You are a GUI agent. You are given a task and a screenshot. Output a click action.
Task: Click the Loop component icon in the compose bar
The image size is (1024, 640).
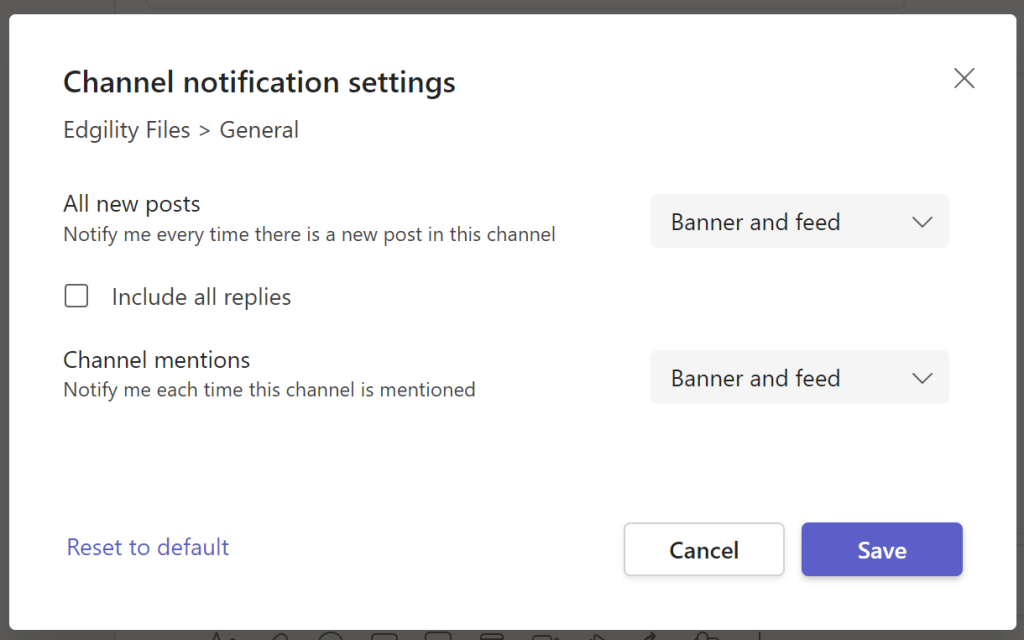(490, 637)
